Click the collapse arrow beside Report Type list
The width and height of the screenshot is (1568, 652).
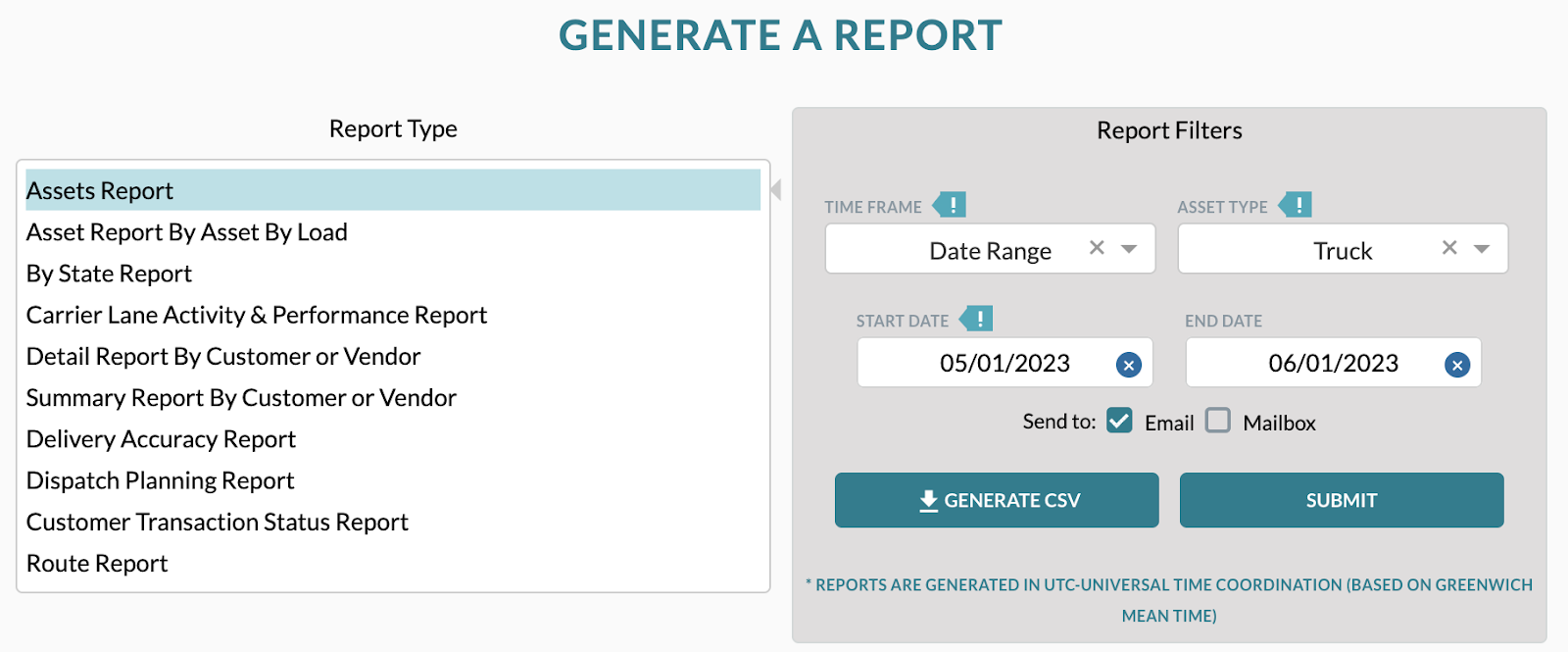point(776,189)
